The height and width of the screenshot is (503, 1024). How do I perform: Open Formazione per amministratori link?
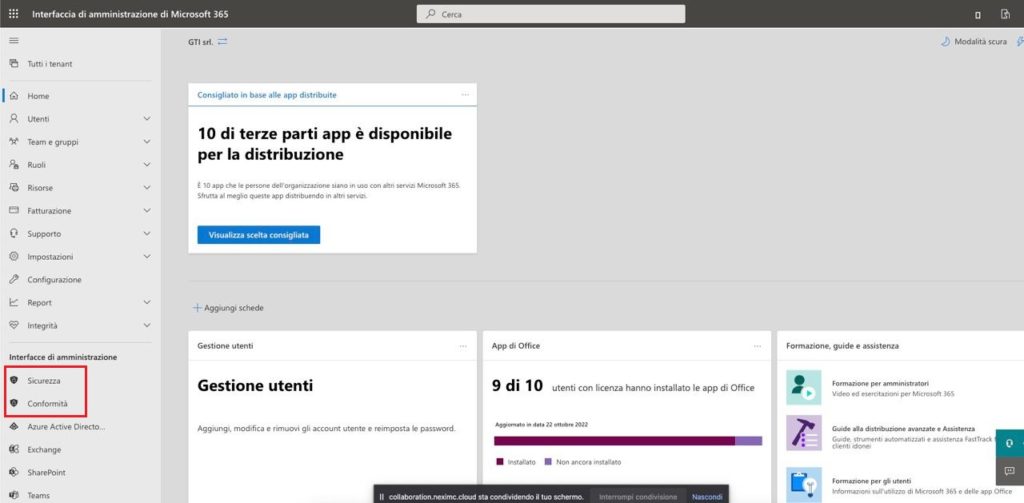pyautogui.click(x=880, y=383)
